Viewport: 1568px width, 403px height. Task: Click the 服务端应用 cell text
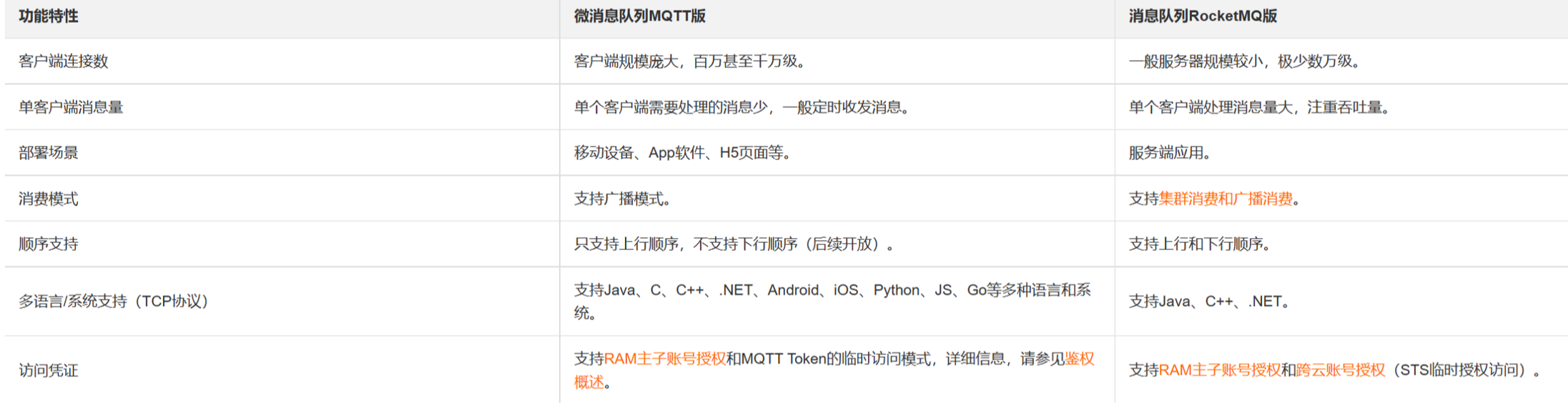[1168, 153]
